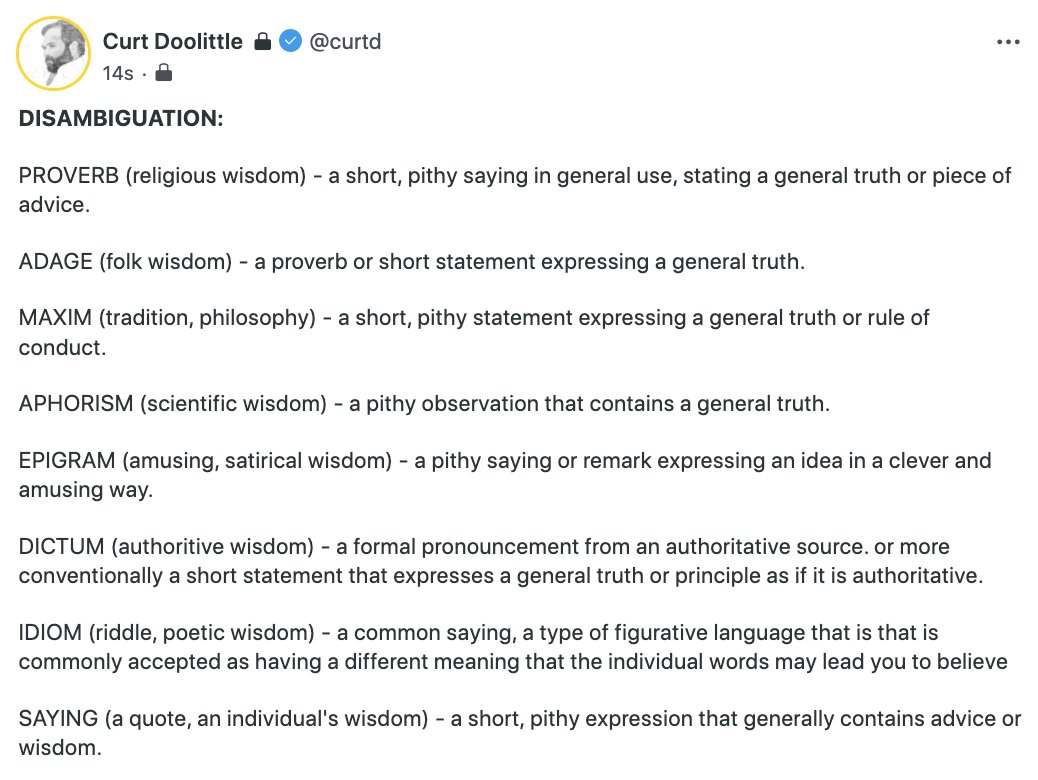This screenshot has width=1038, height=780.
Task: Click the "(scientific wisdom)" parenthetical text
Action: (x=233, y=405)
